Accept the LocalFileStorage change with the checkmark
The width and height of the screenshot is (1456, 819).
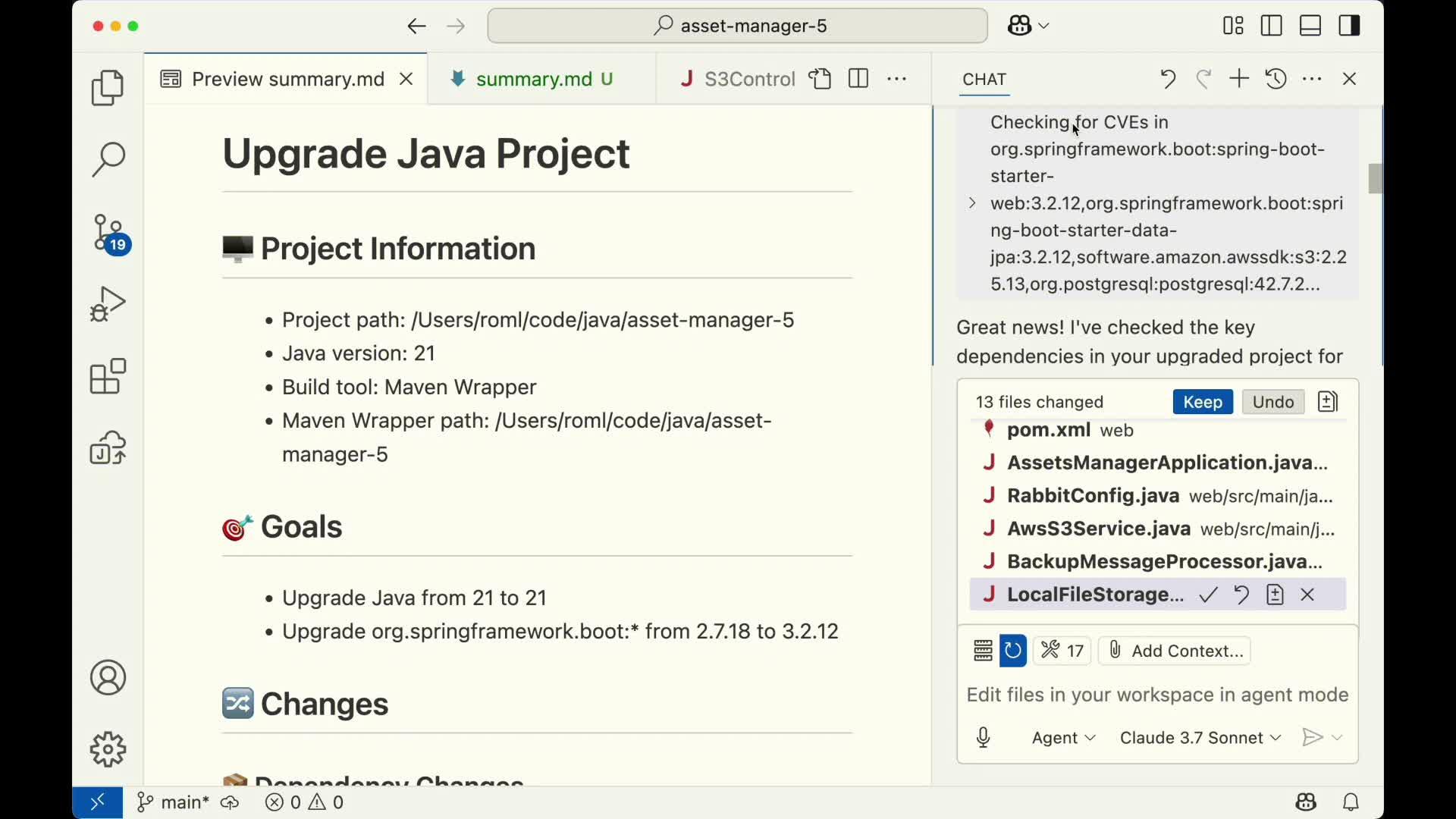[1208, 595]
